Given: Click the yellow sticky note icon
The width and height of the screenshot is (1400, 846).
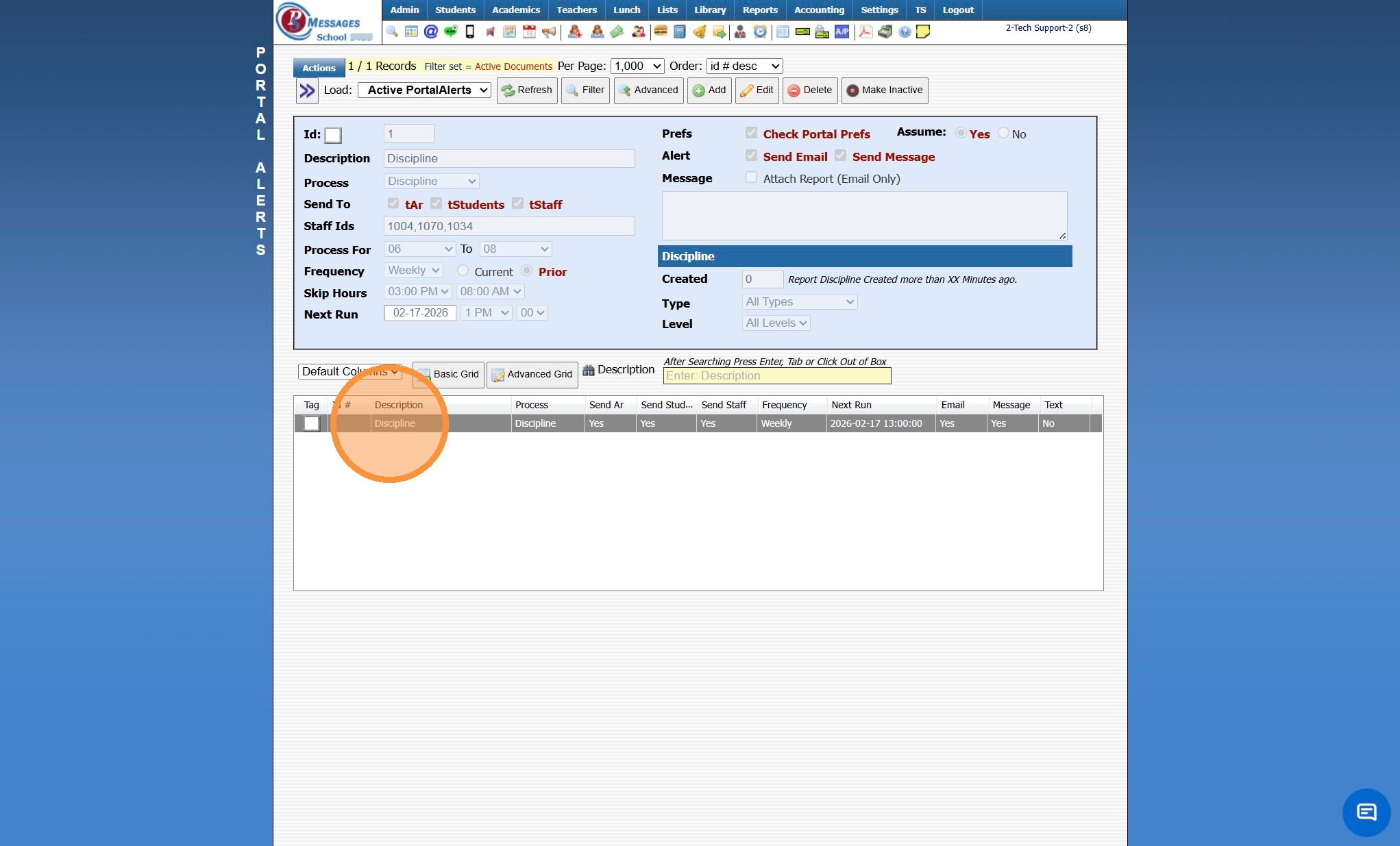Looking at the screenshot, I should click(x=923, y=32).
